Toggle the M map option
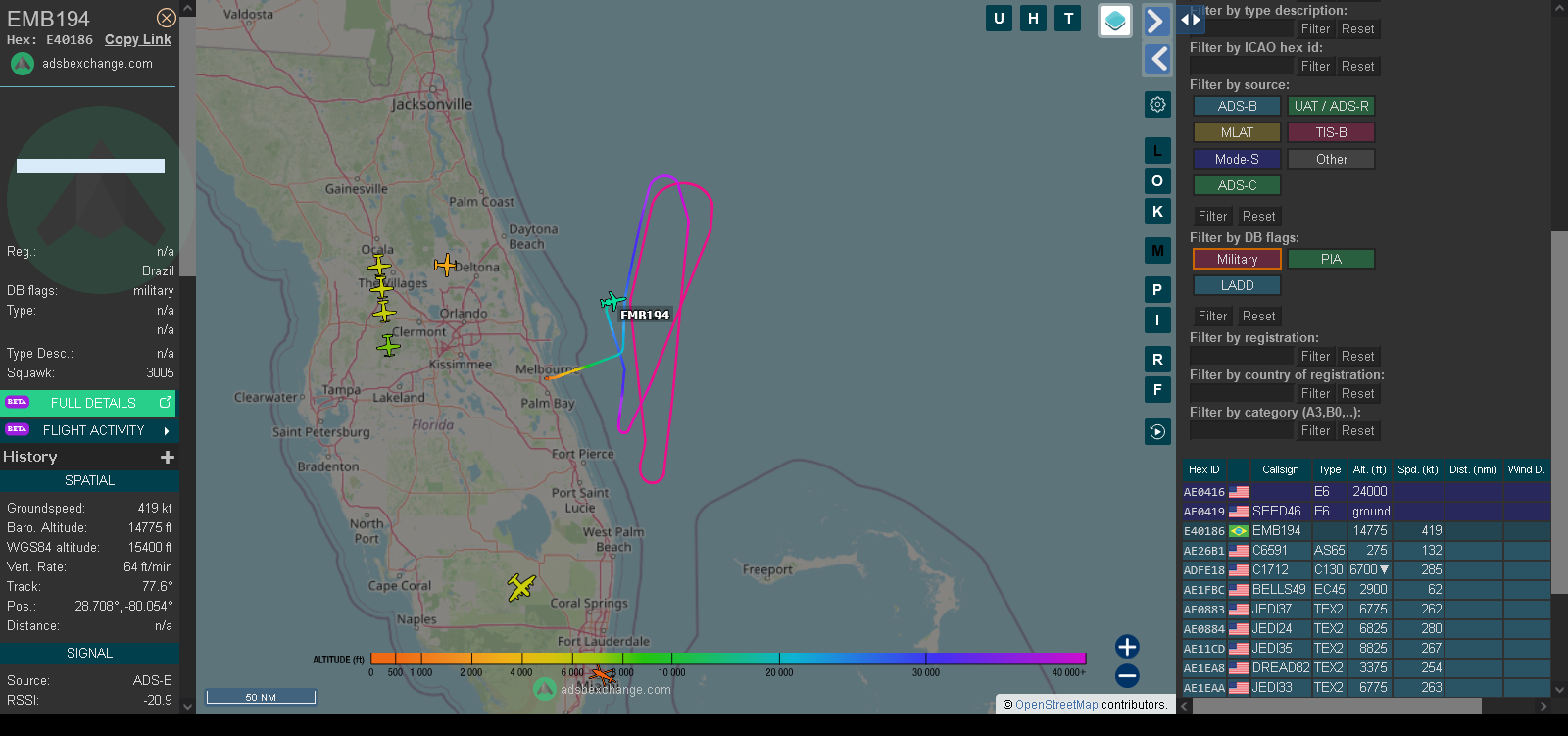 pyautogui.click(x=1157, y=251)
